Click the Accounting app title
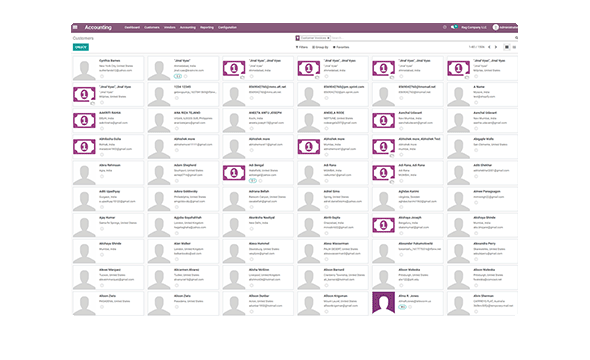This screenshot has height=360, width=590. (x=98, y=27)
